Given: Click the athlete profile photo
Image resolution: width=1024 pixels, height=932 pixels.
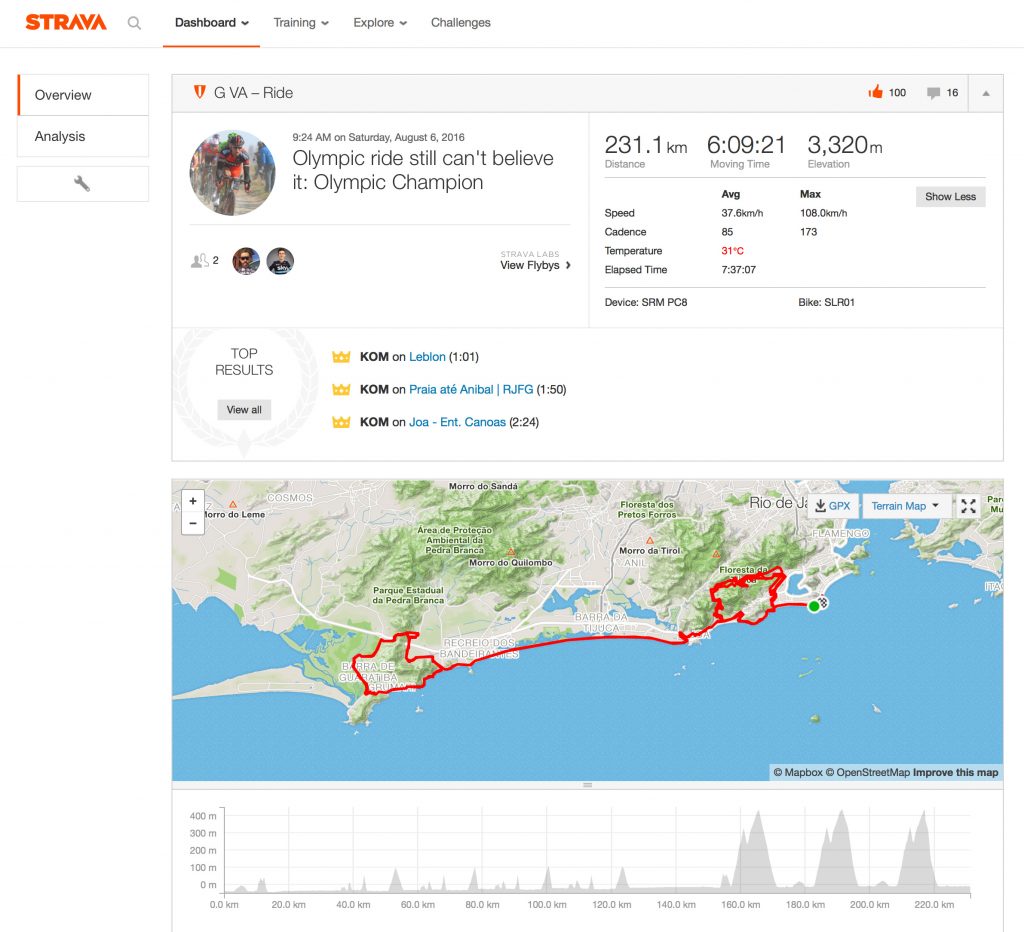Looking at the screenshot, I should click(x=232, y=173).
